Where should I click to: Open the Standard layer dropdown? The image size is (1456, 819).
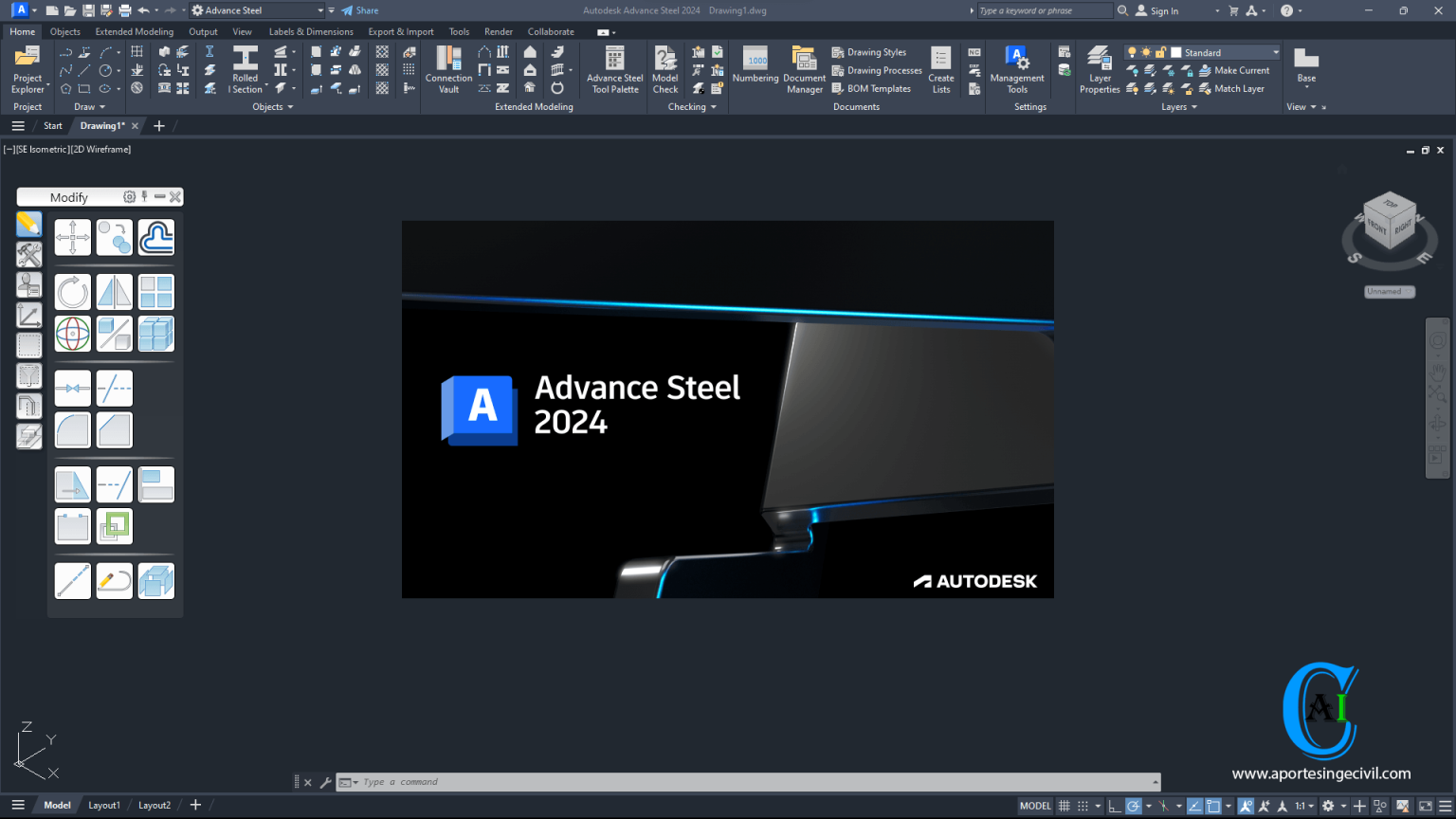1202,52
